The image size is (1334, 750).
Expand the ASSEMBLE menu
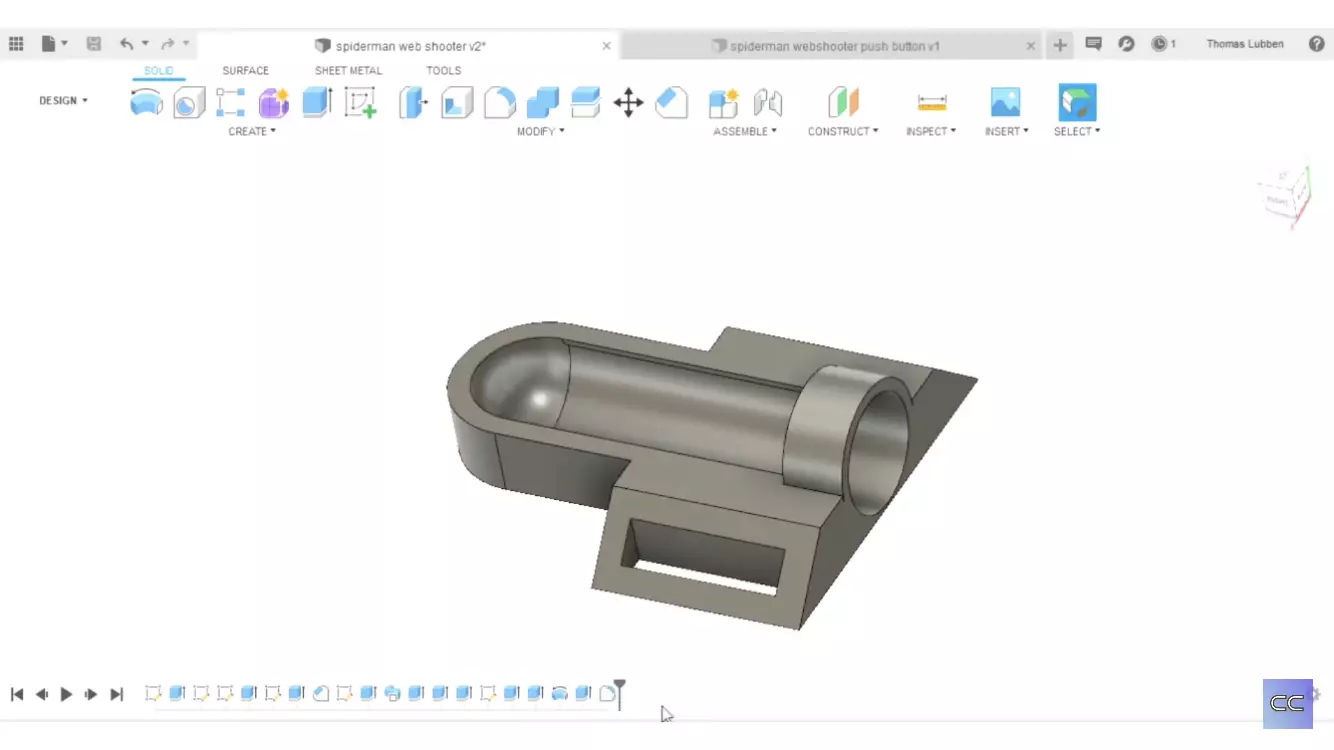[745, 131]
